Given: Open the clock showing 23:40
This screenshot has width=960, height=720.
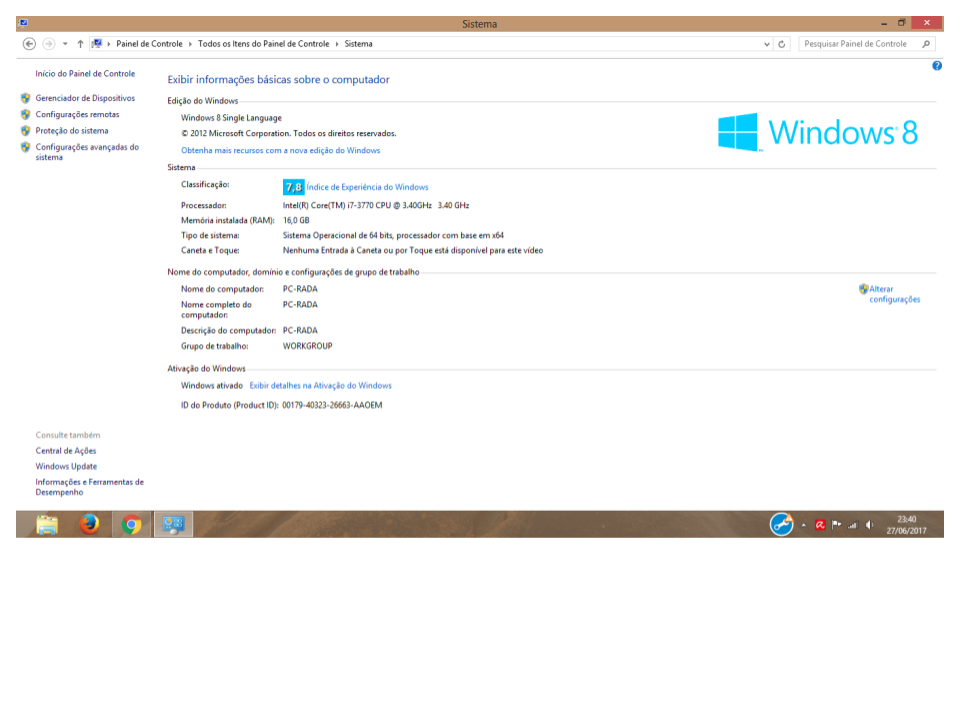Looking at the screenshot, I should [x=907, y=525].
